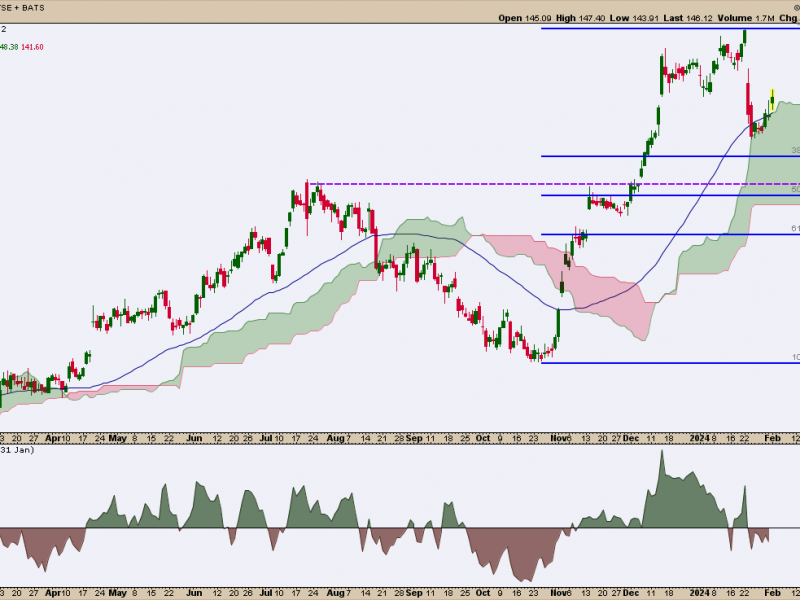The height and width of the screenshot is (600, 800).
Task: Click the Volume 1.7M figure
Action: point(746,18)
